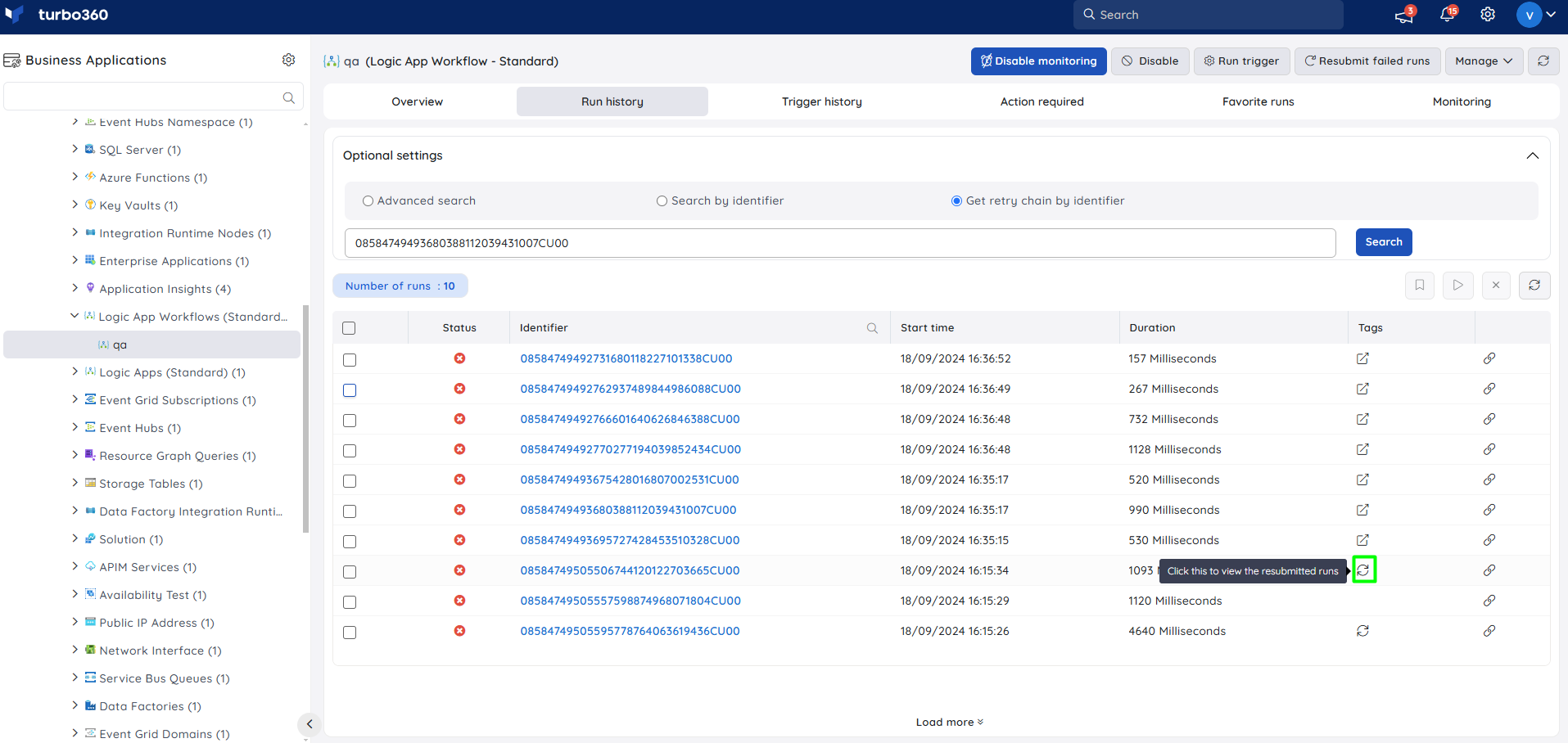Check the run ending 804CU00 checkbox
The width and height of the screenshot is (1568, 743).
click(350, 602)
